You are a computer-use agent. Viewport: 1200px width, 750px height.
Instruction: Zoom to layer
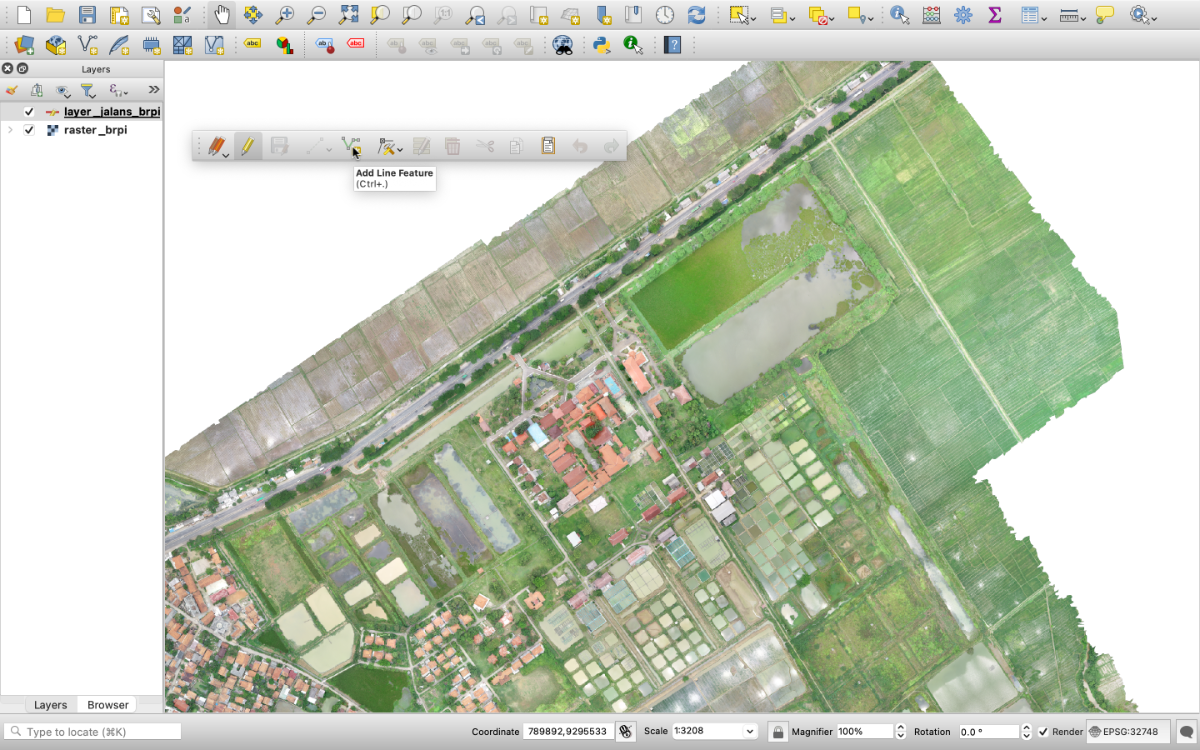click(412, 15)
